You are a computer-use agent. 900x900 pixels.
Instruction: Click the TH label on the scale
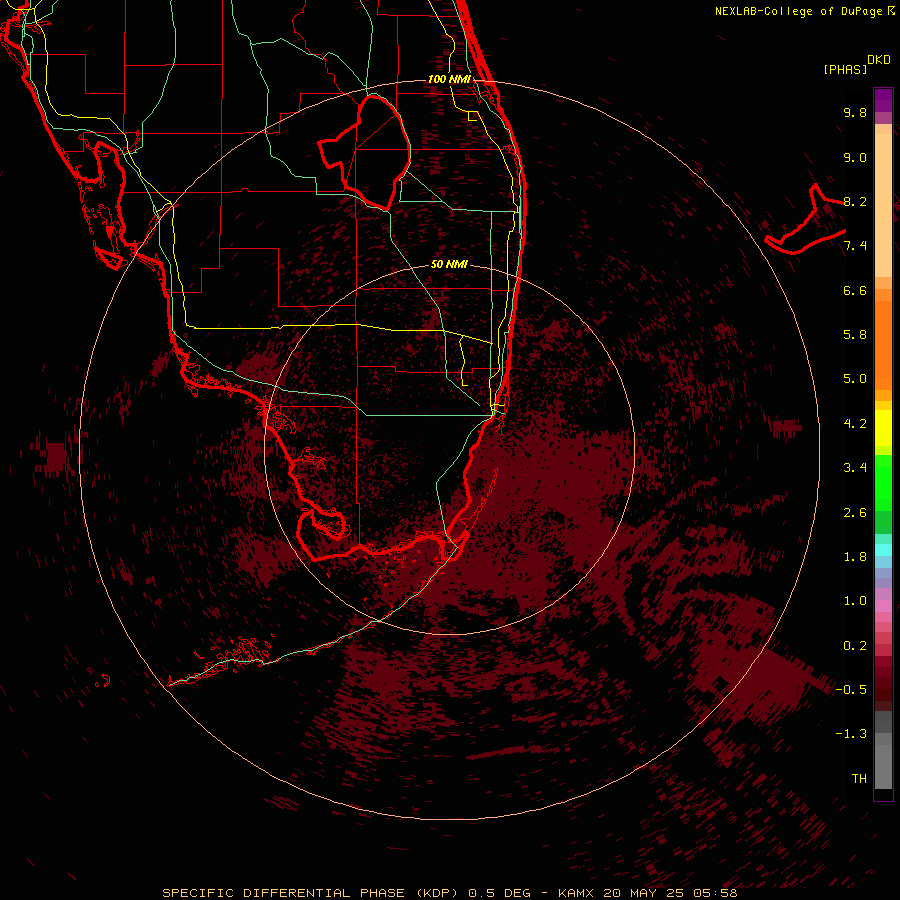click(x=859, y=779)
